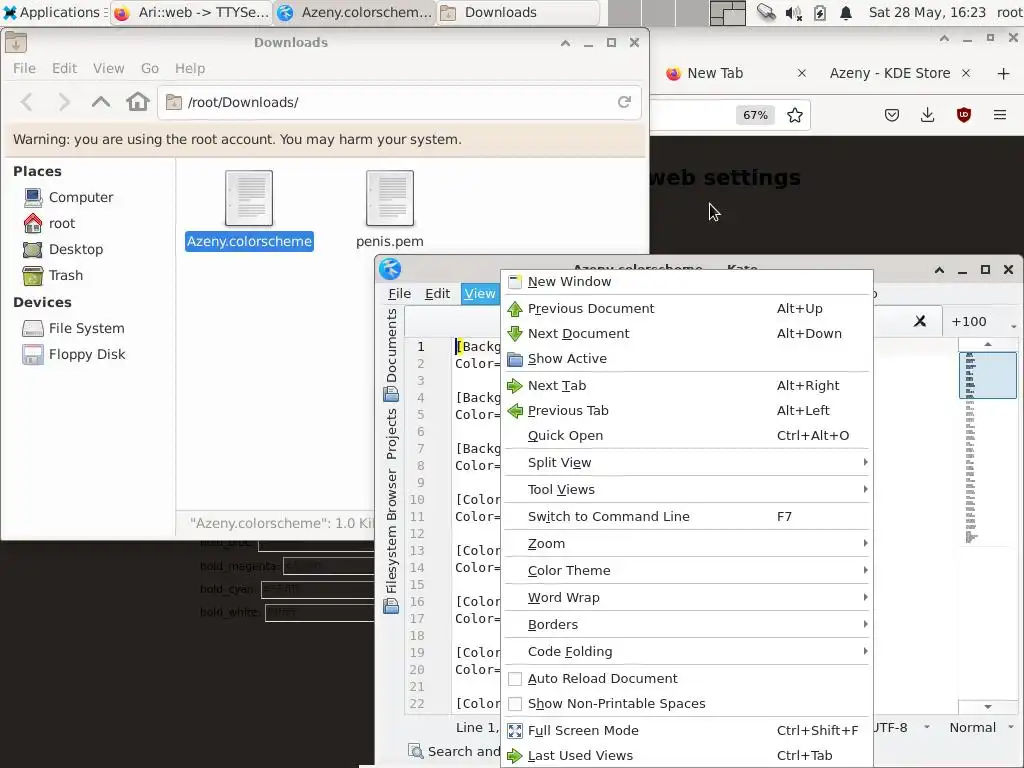The height and width of the screenshot is (768, 1024).
Task: Expand the Tool Views submenu
Action: pos(687,490)
